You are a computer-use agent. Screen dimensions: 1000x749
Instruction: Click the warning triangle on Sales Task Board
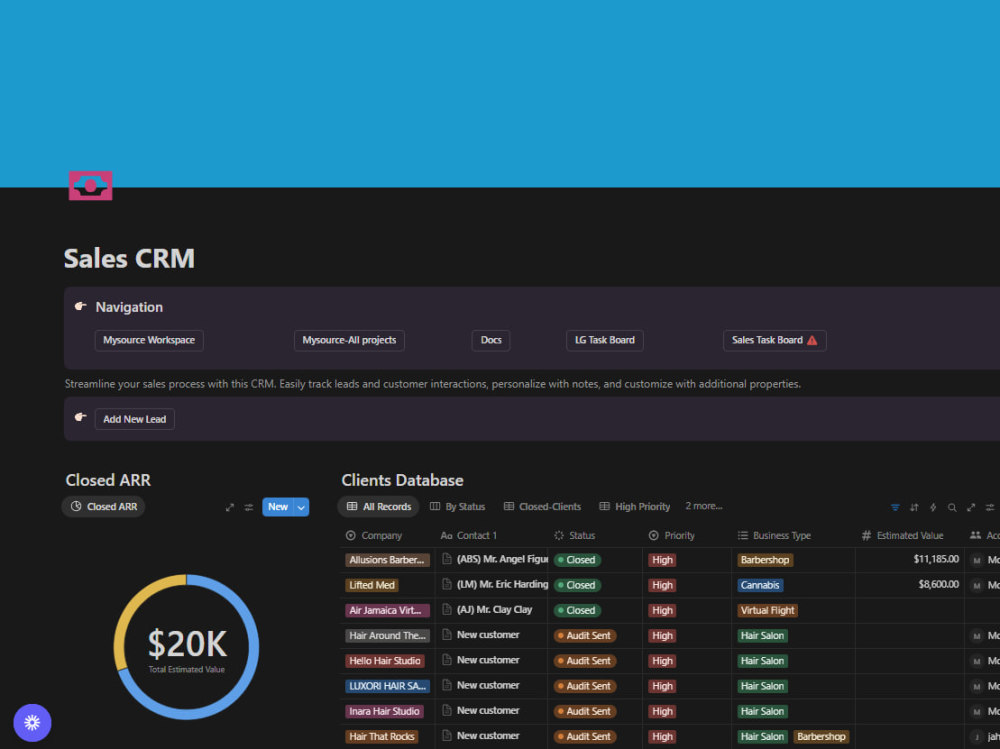(812, 340)
